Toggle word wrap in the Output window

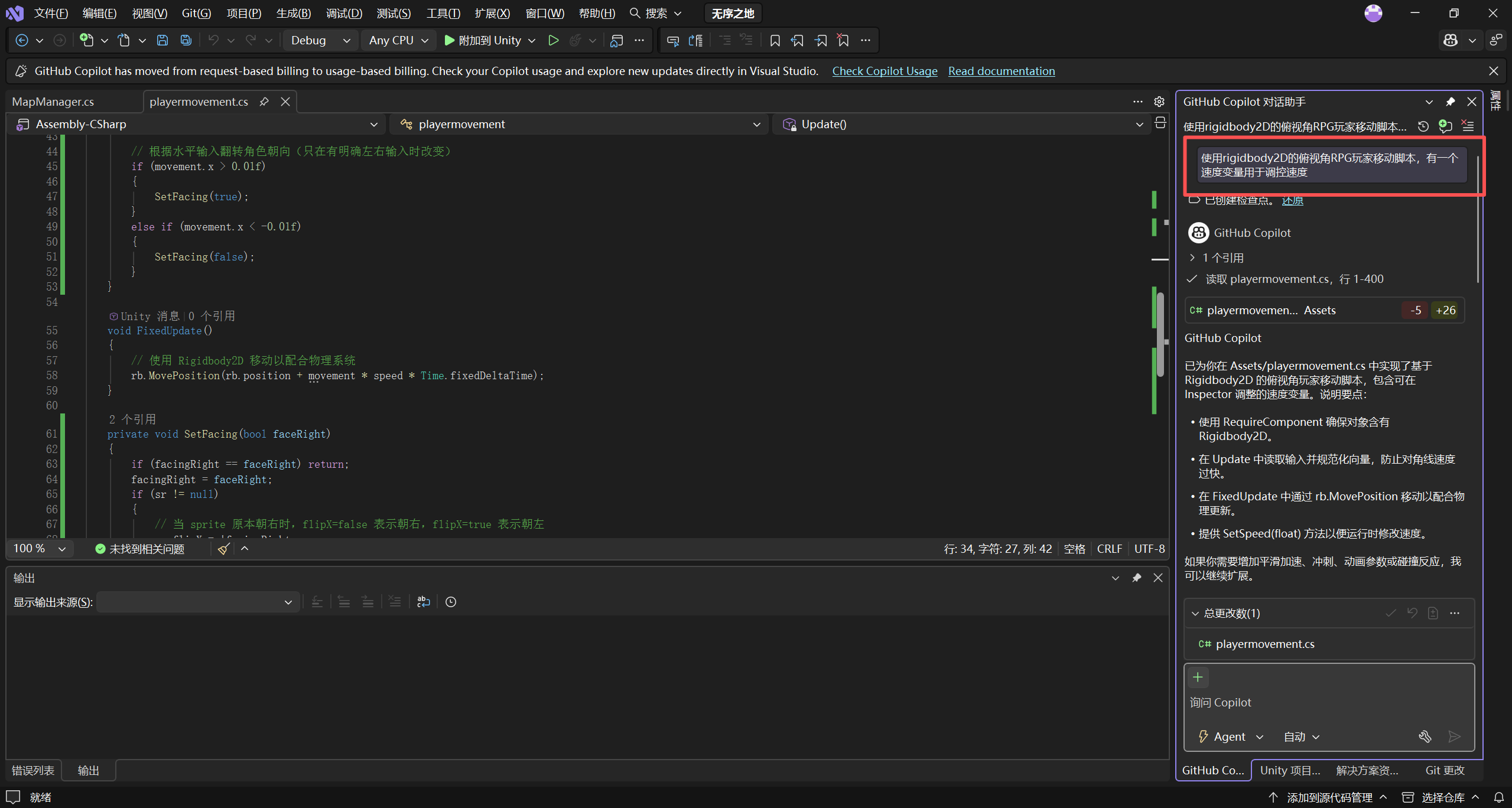click(x=424, y=602)
